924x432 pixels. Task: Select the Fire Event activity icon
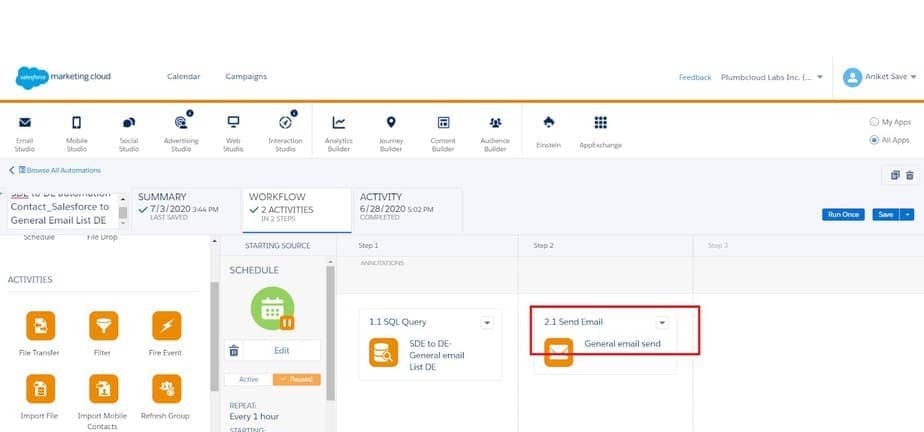click(x=167, y=326)
